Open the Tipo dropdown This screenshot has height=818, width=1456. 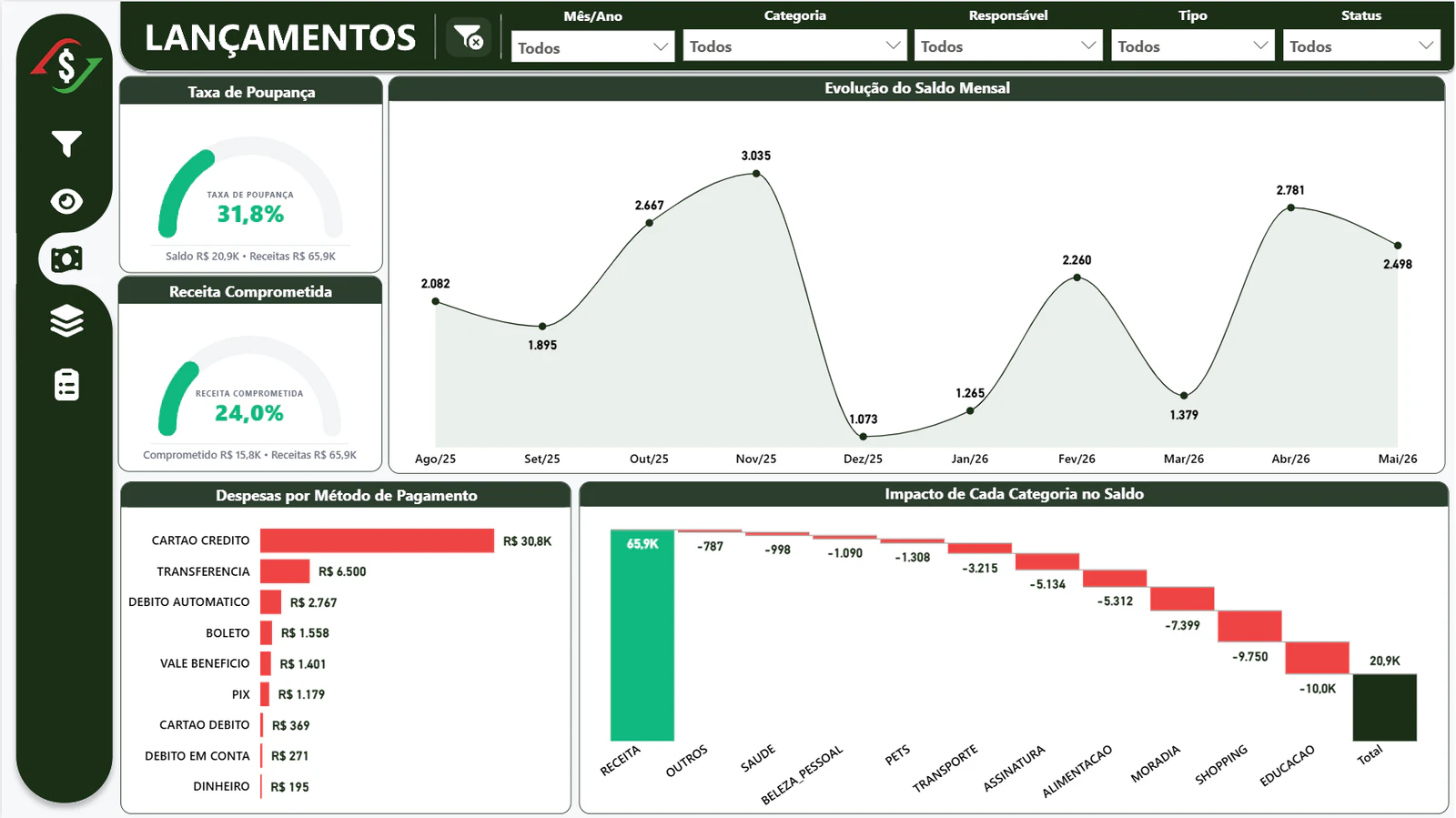(x=1192, y=46)
